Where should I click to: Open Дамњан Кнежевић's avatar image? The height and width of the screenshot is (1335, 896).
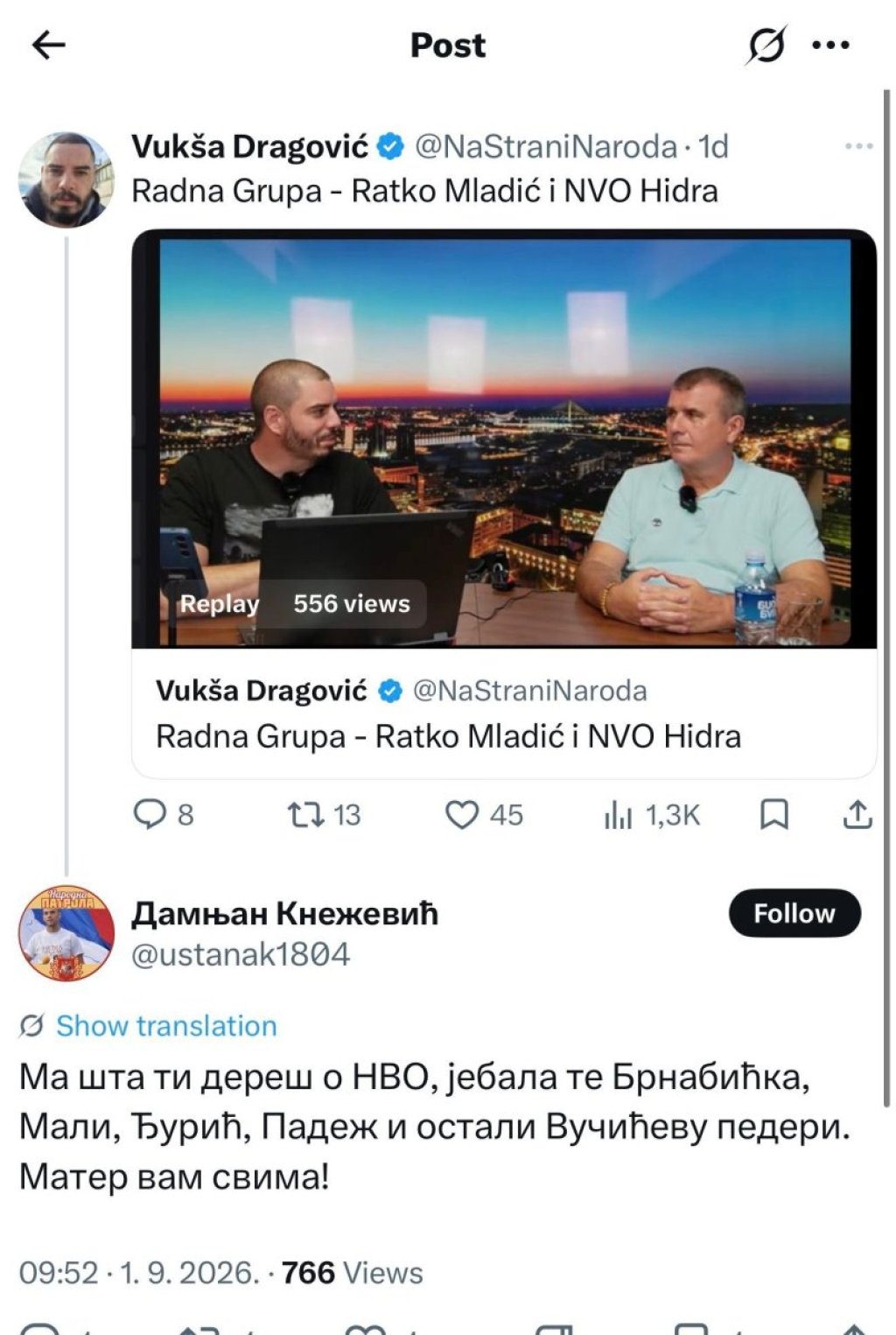(x=66, y=932)
